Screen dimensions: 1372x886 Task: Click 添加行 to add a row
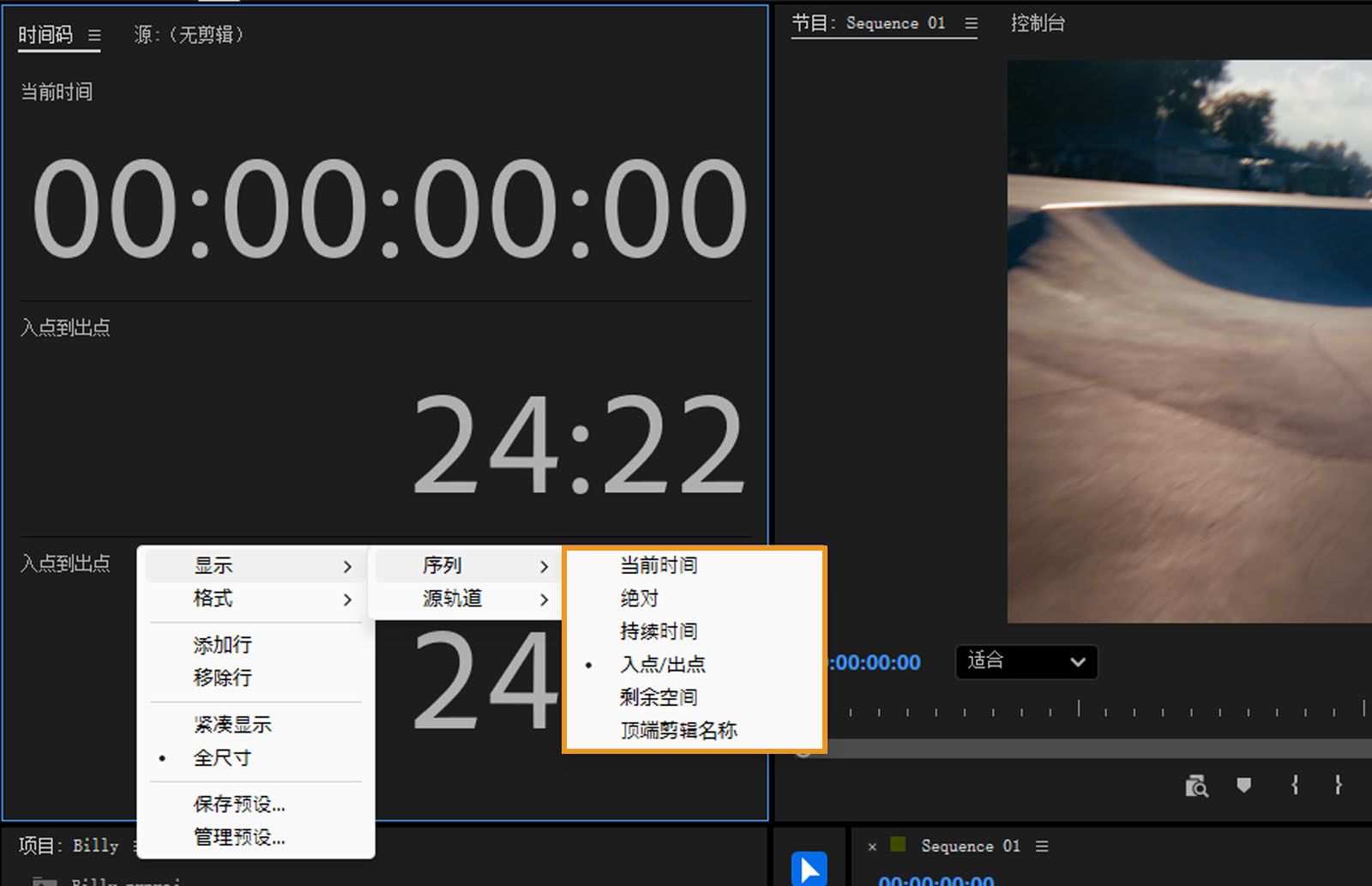pyautogui.click(x=220, y=644)
